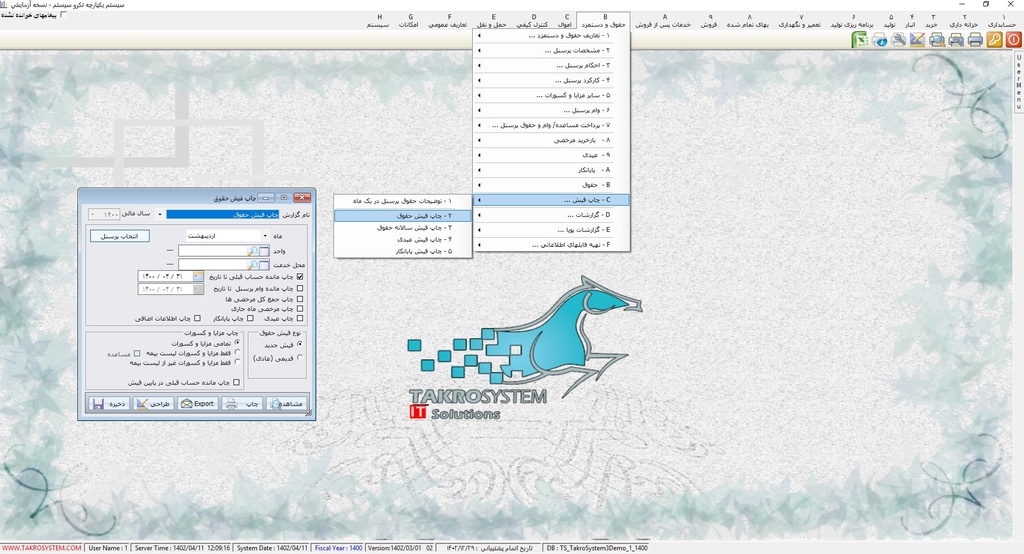Expand submenu D - گزارشات
This screenshot has height=554, width=1024.
[552, 215]
